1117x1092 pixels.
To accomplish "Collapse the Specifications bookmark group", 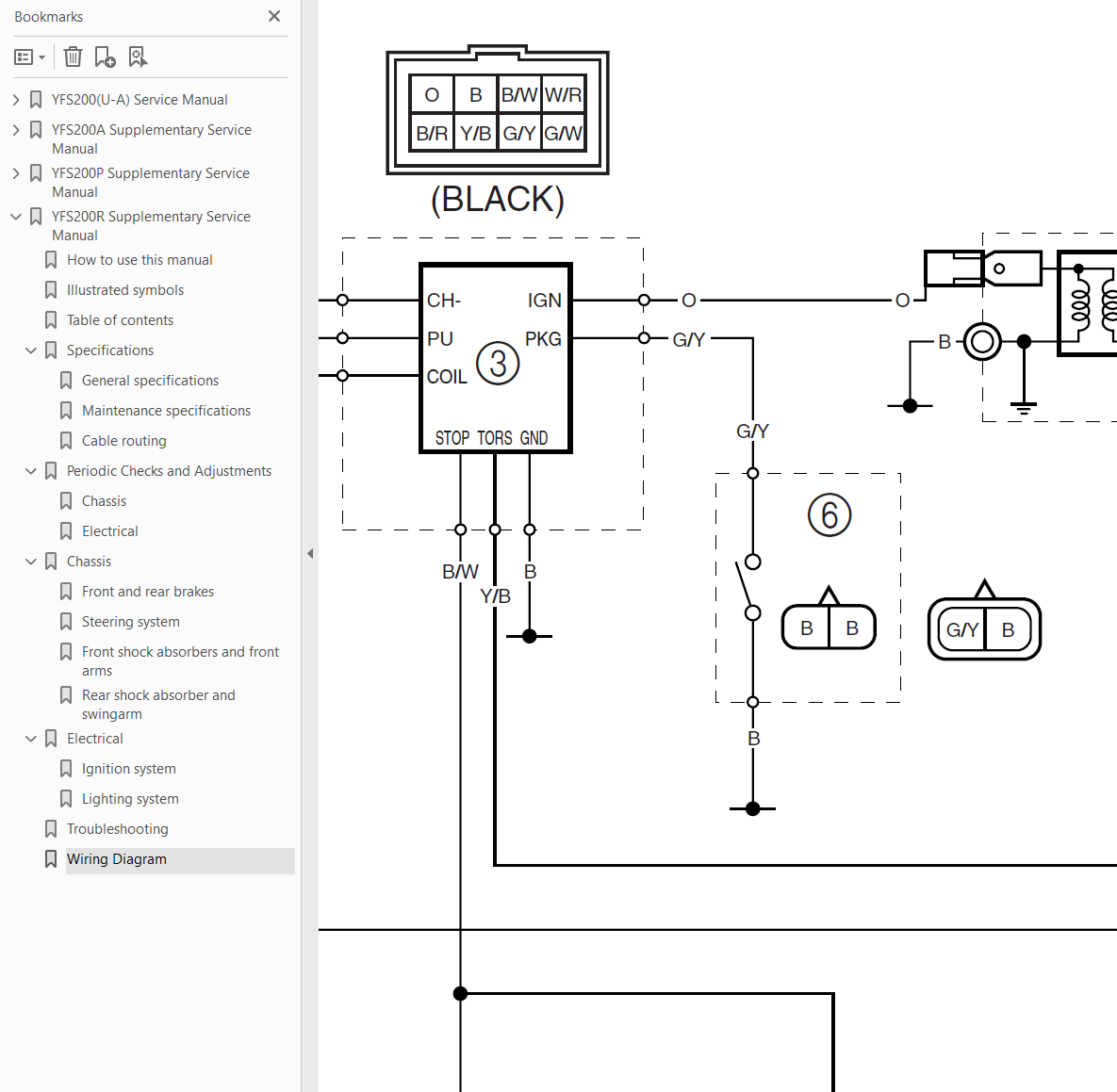I will [x=30, y=350].
